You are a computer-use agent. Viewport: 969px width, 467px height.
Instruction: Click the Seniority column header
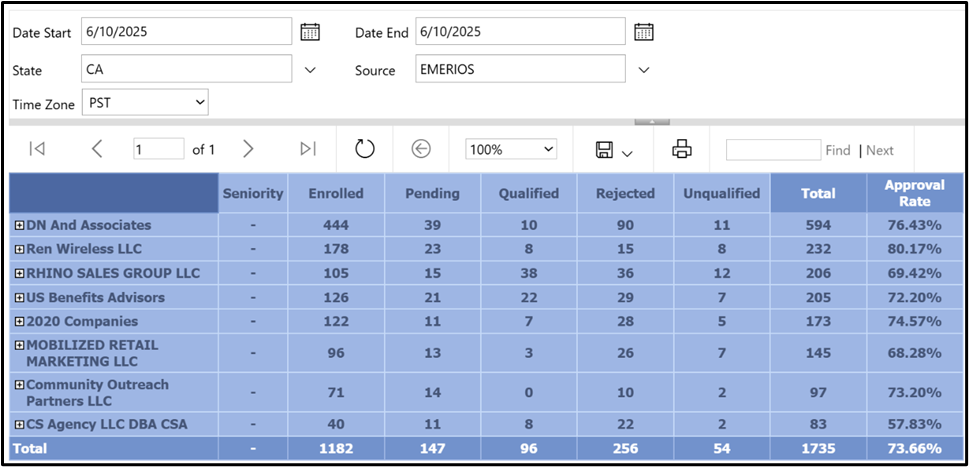point(253,193)
